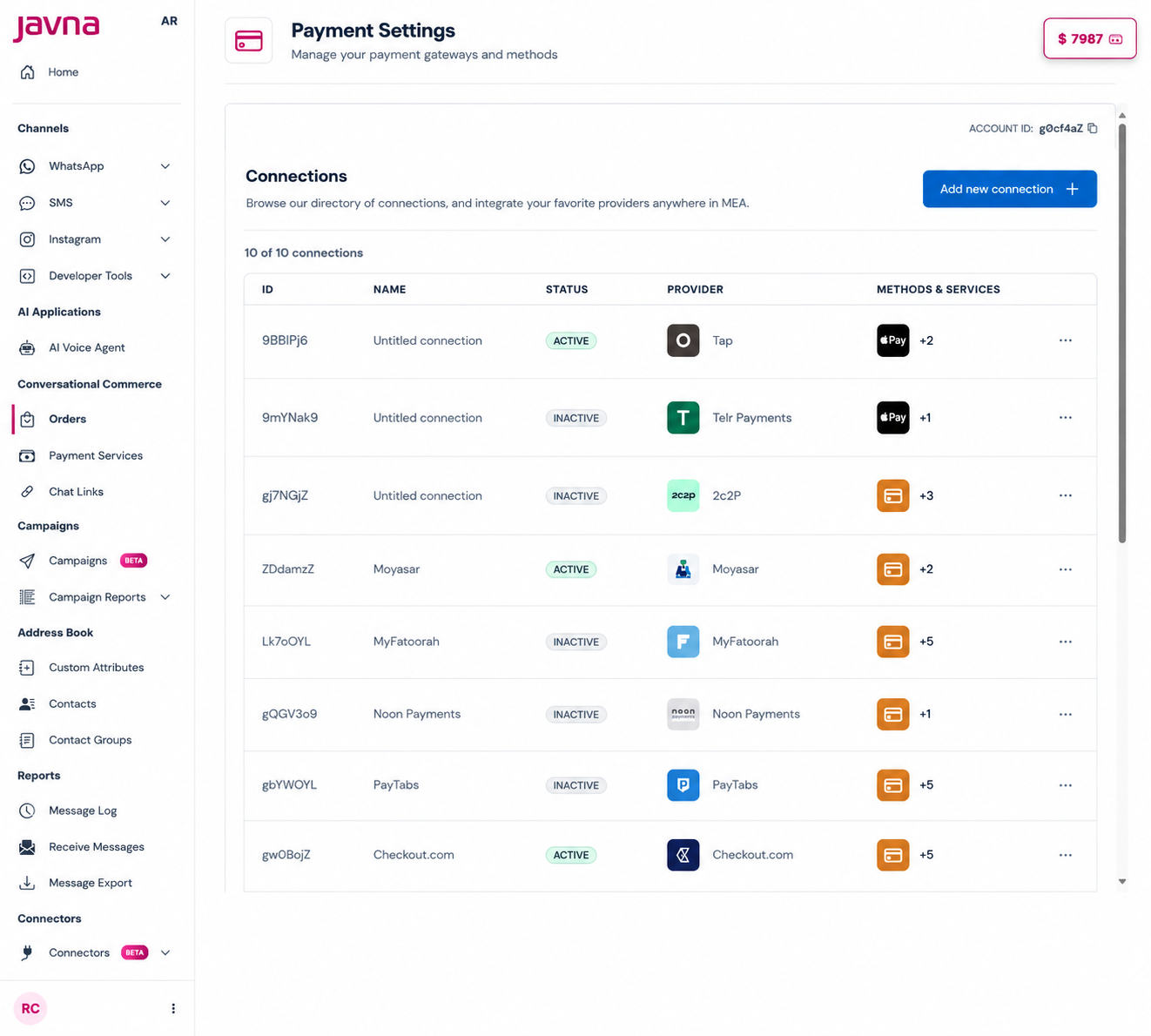Click the RC profile avatar
The image size is (1151, 1036).
coord(30,1008)
